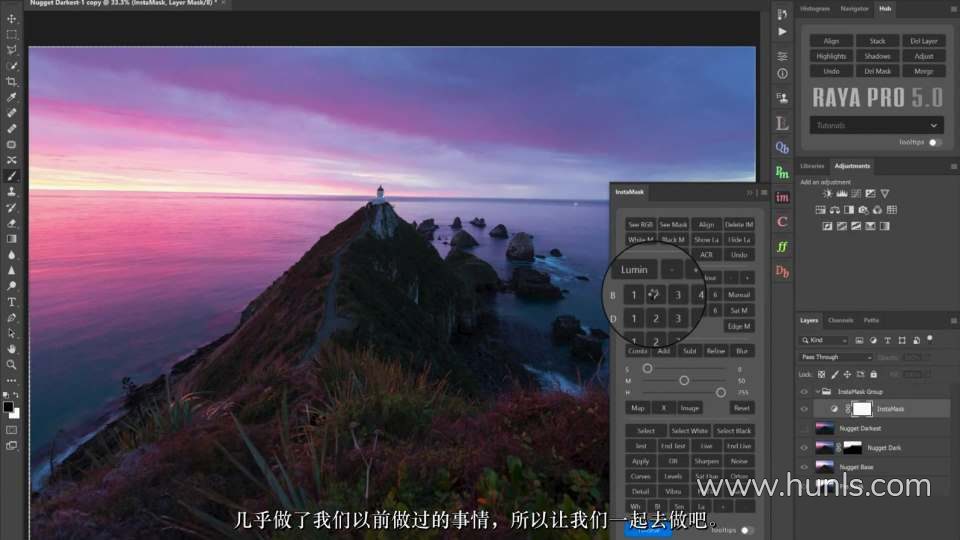Click the foreground color swatch
This screenshot has height=540, width=960.
(x=8, y=408)
